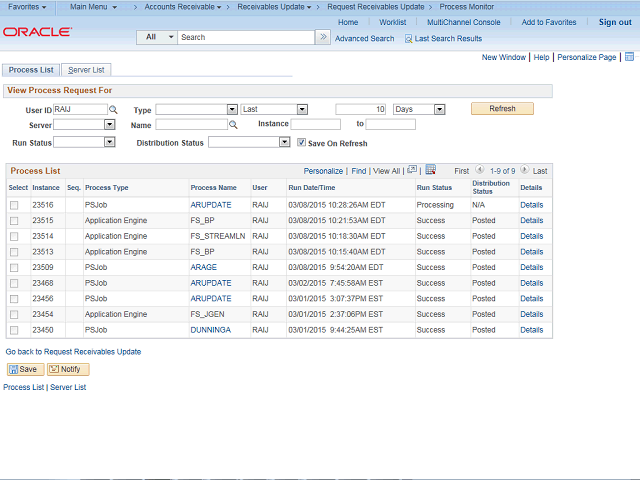
Task: Click the download grid spreadsheet icon
Action: click(x=430, y=170)
